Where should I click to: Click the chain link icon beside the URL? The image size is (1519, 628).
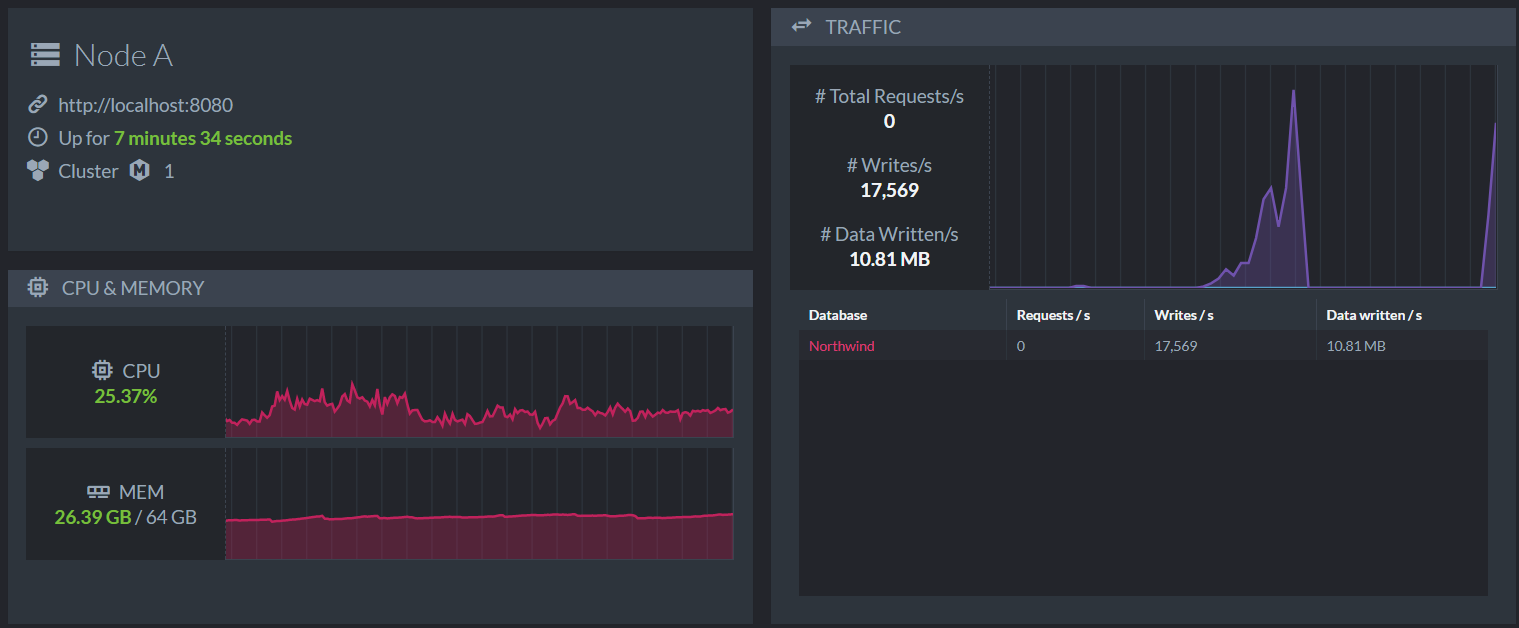tap(38, 104)
